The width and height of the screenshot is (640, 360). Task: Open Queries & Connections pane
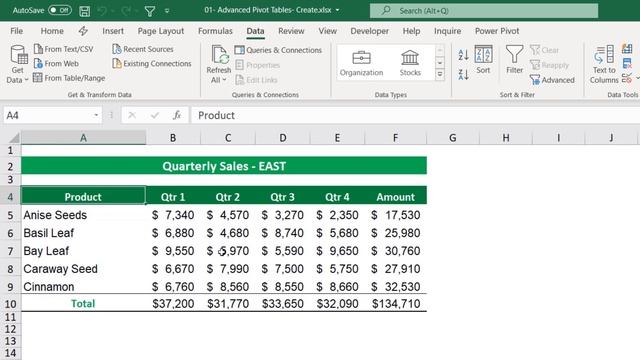(278, 50)
